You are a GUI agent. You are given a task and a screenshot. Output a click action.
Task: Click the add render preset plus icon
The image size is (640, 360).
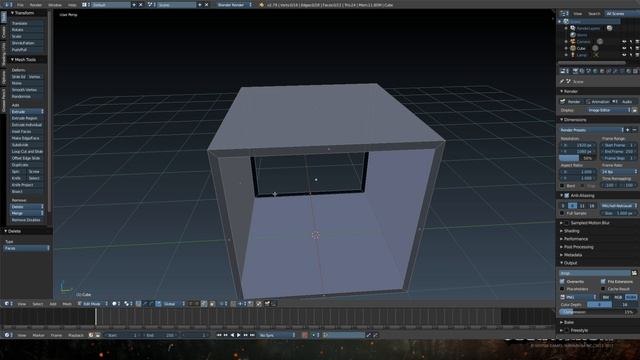[x=628, y=130]
